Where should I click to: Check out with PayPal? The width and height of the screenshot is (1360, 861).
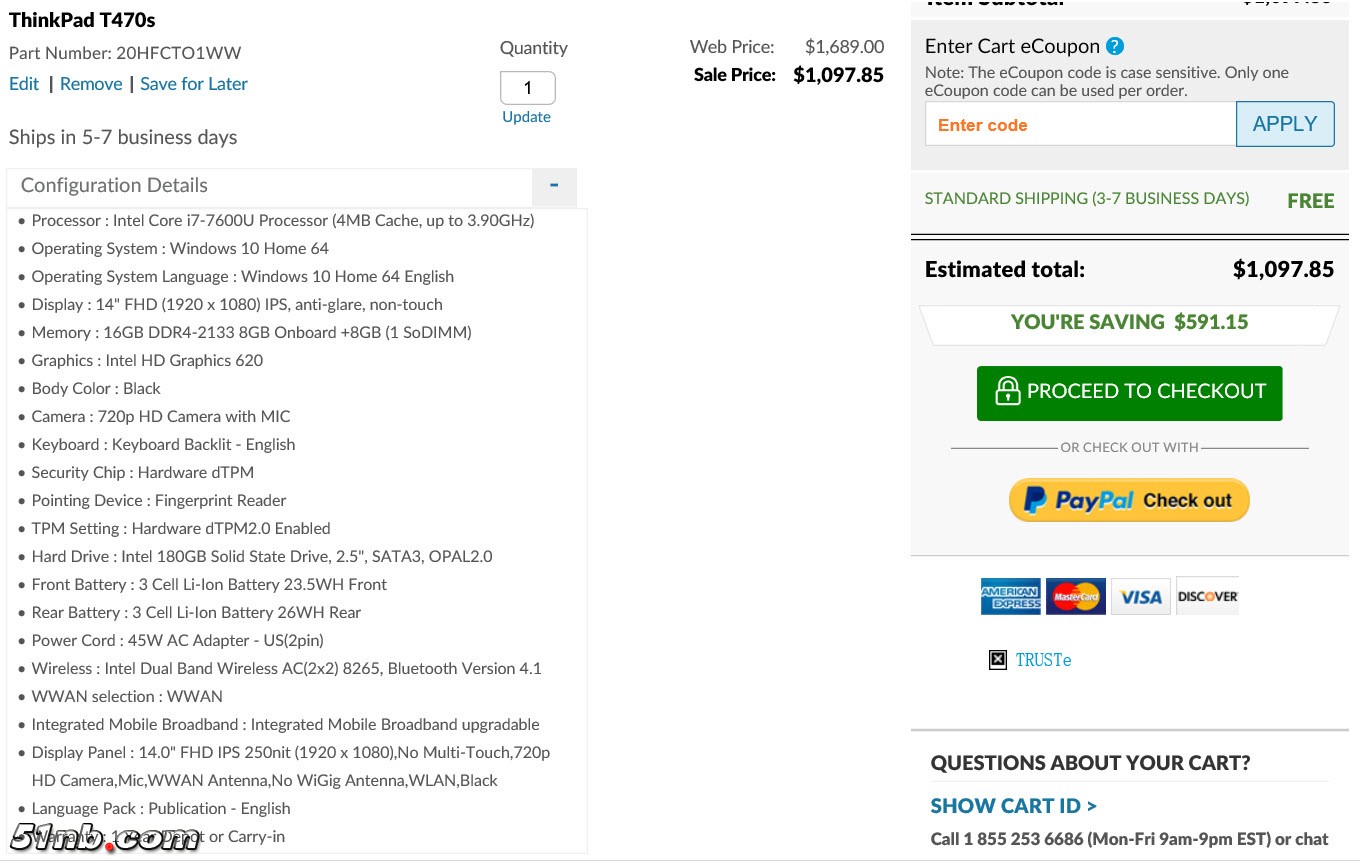(x=1129, y=500)
